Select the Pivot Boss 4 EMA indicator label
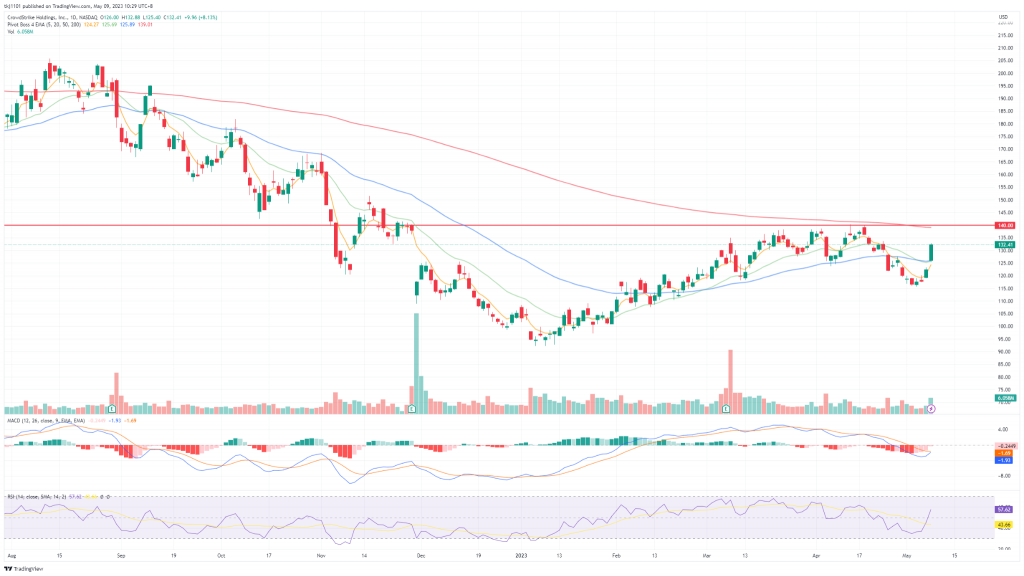This screenshot has width=1024, height=576. point(32,24)
